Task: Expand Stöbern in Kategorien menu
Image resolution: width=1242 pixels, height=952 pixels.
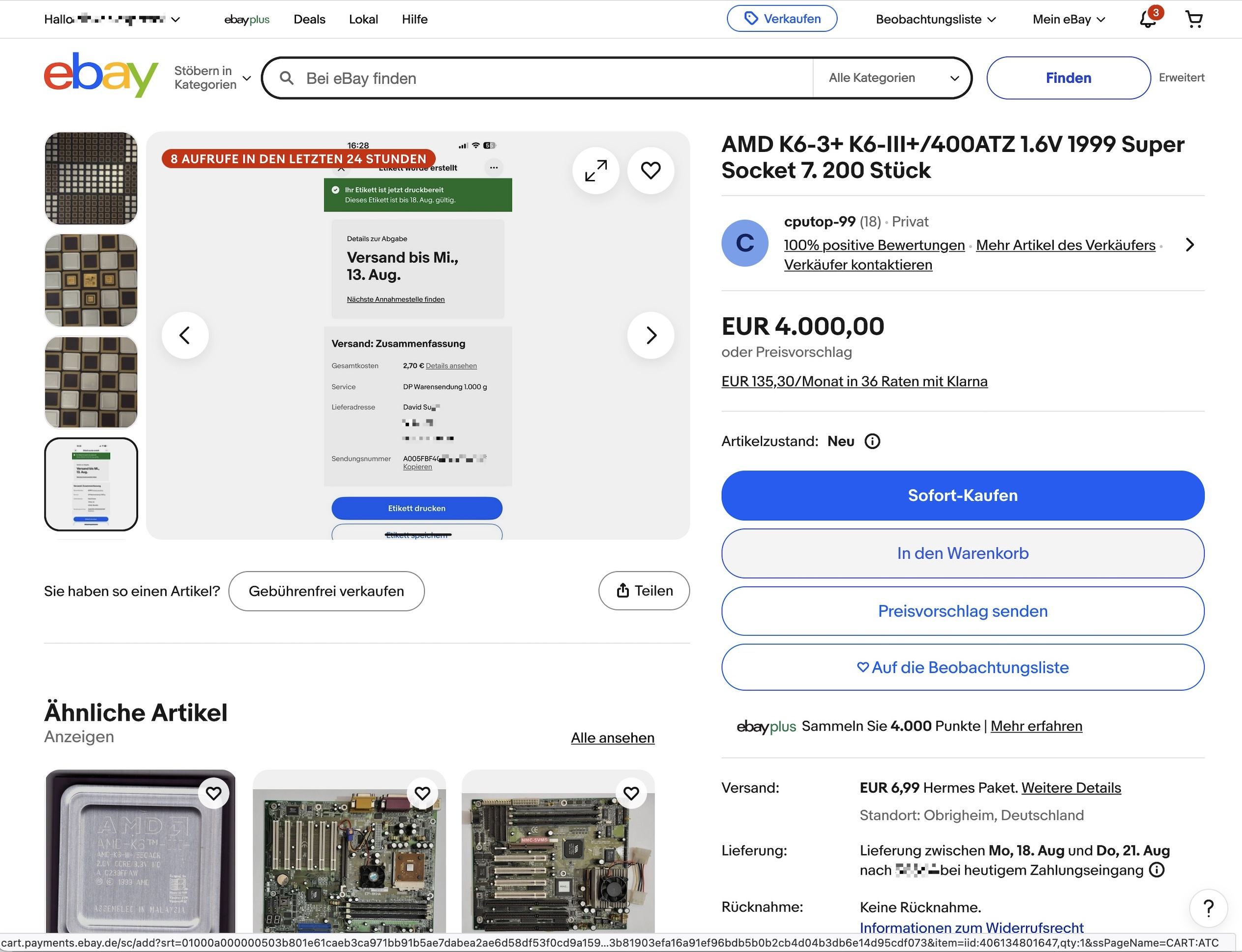Action: [x=212, y=78]
